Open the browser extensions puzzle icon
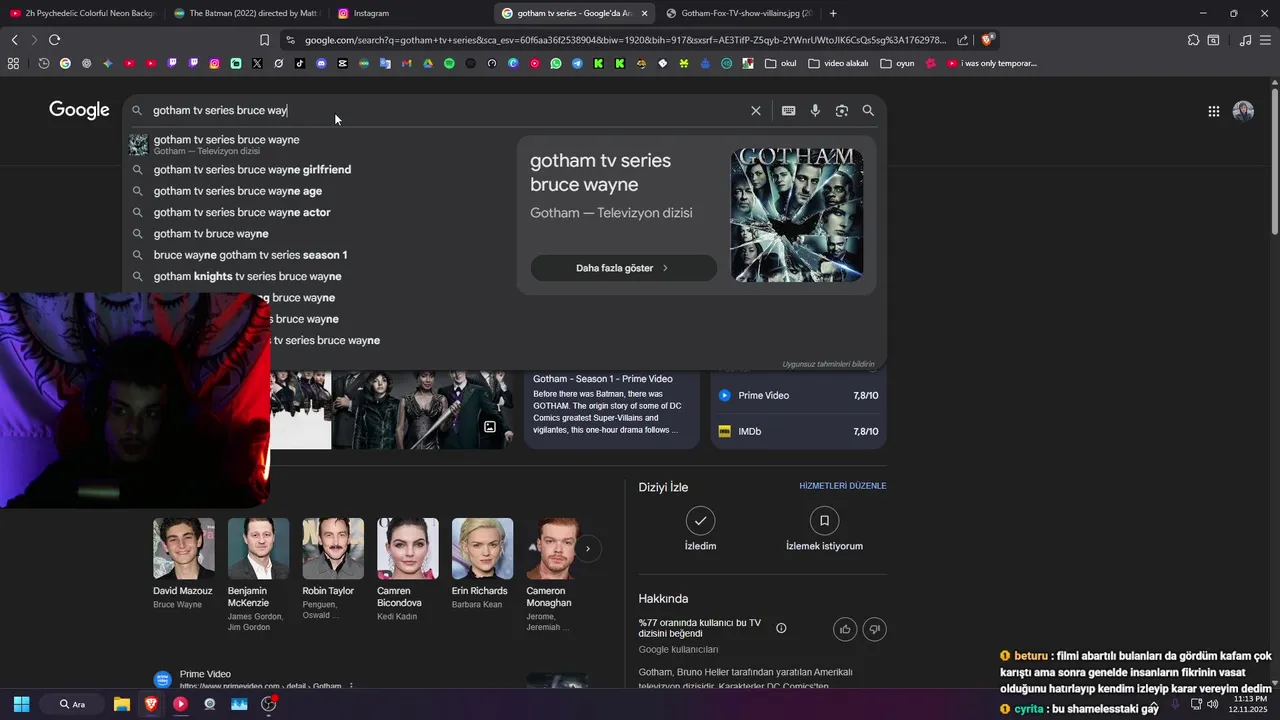This screenshot has height=720, width=1280. (1193, 40)
